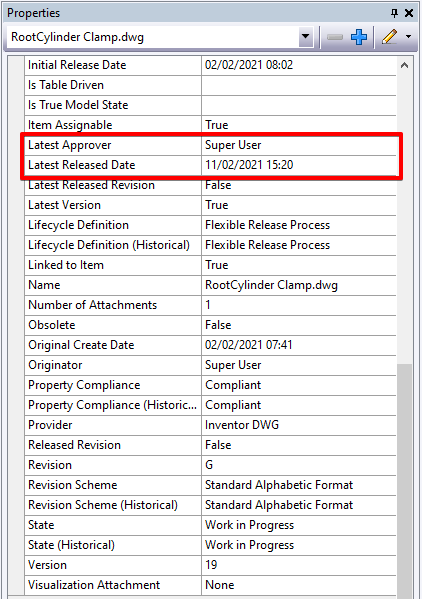
Task: Select the State property row
Action: pyautogui.click(x=210, y=525)
